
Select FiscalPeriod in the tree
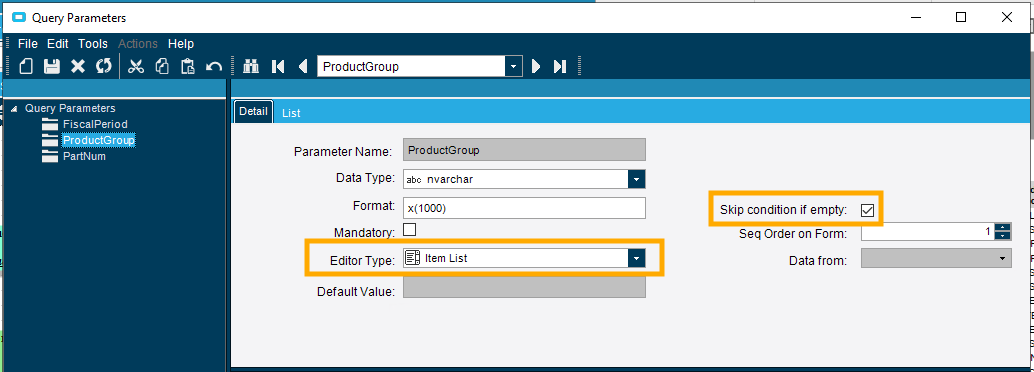coord(95,124)
